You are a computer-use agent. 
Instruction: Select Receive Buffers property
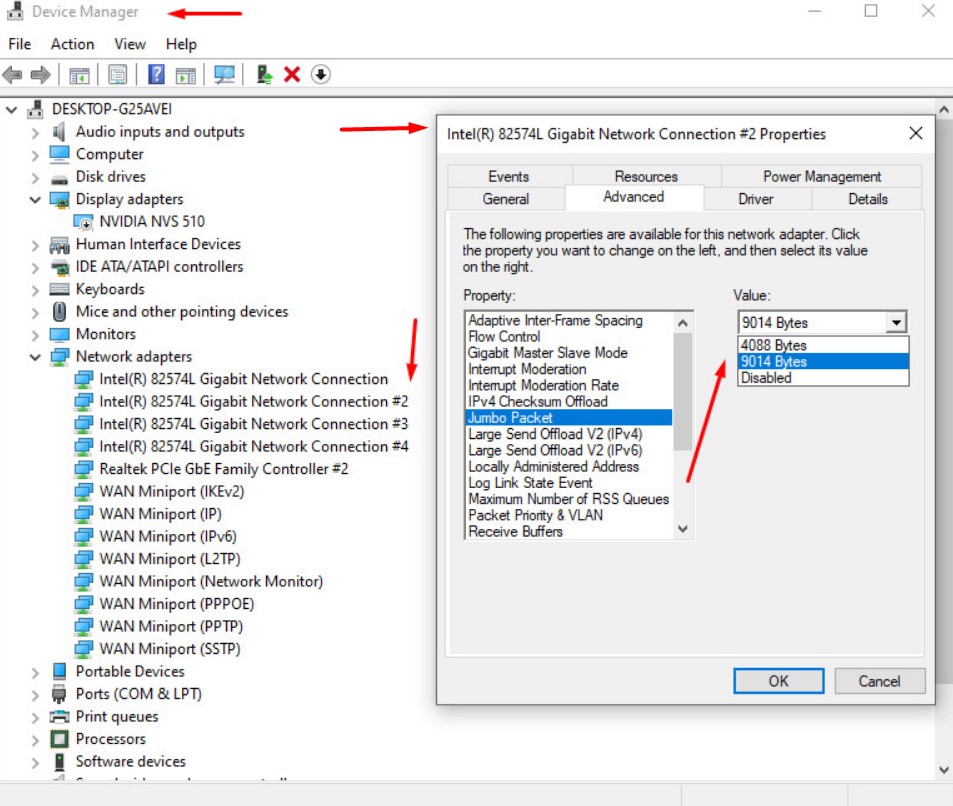point(568,531)
